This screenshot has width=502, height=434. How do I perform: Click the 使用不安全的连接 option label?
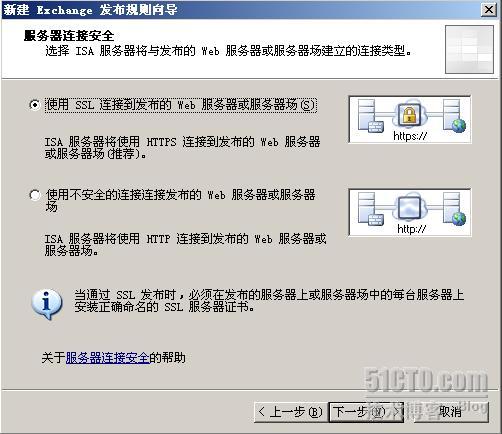coord(180,200)
